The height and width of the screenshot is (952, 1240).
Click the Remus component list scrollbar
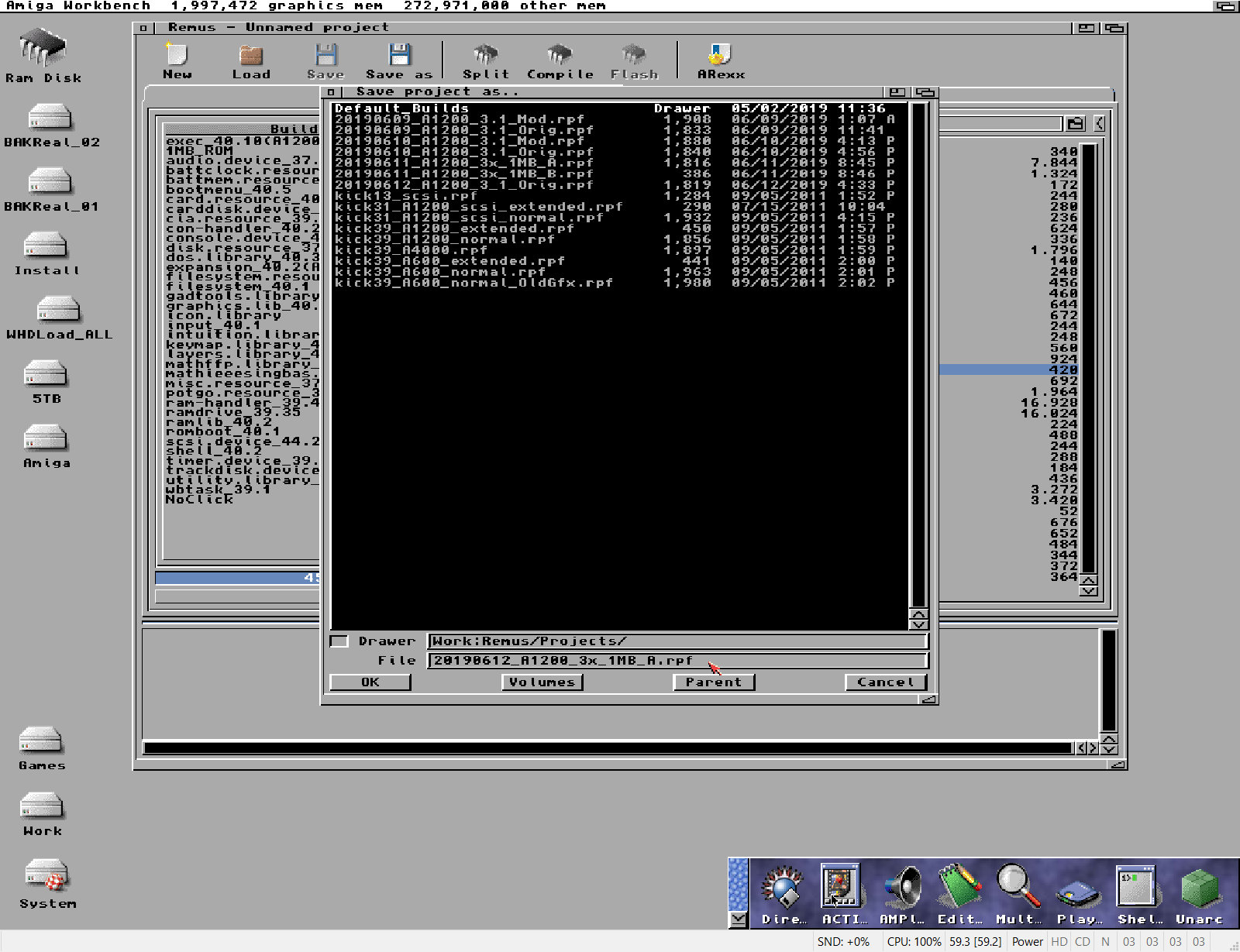point(1089,359)
